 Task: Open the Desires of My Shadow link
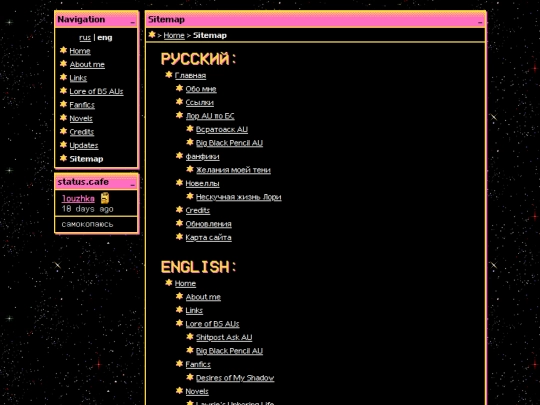pos(235,378)
